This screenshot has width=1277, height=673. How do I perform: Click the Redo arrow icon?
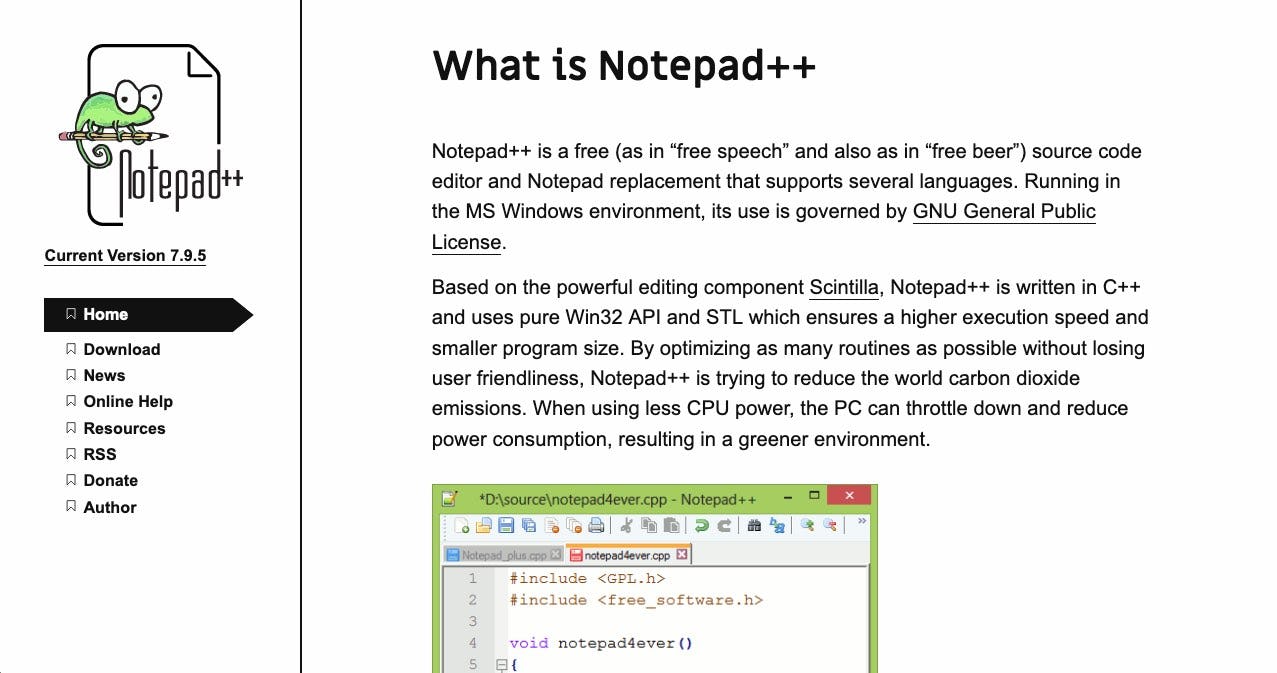coord(725,527)
